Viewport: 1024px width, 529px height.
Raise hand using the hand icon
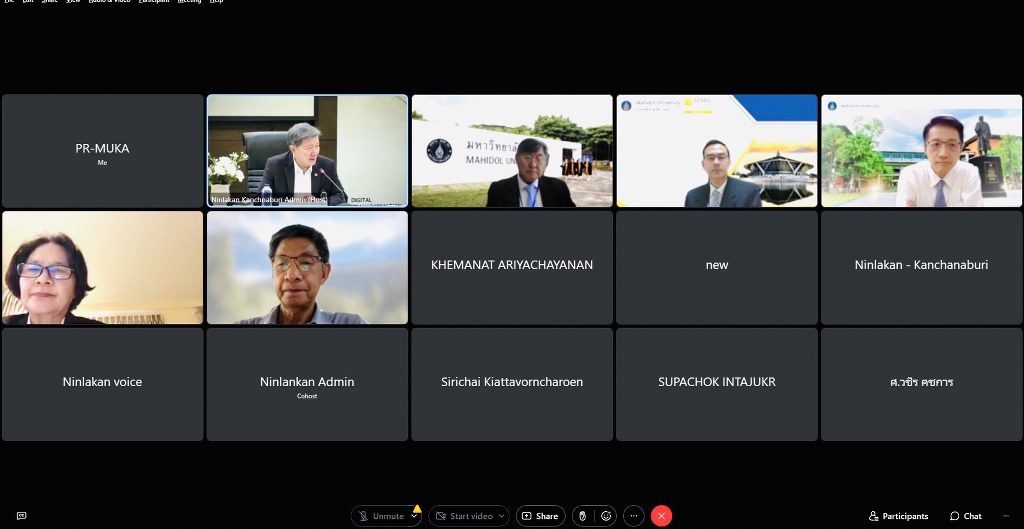click(x=583, y=516)
